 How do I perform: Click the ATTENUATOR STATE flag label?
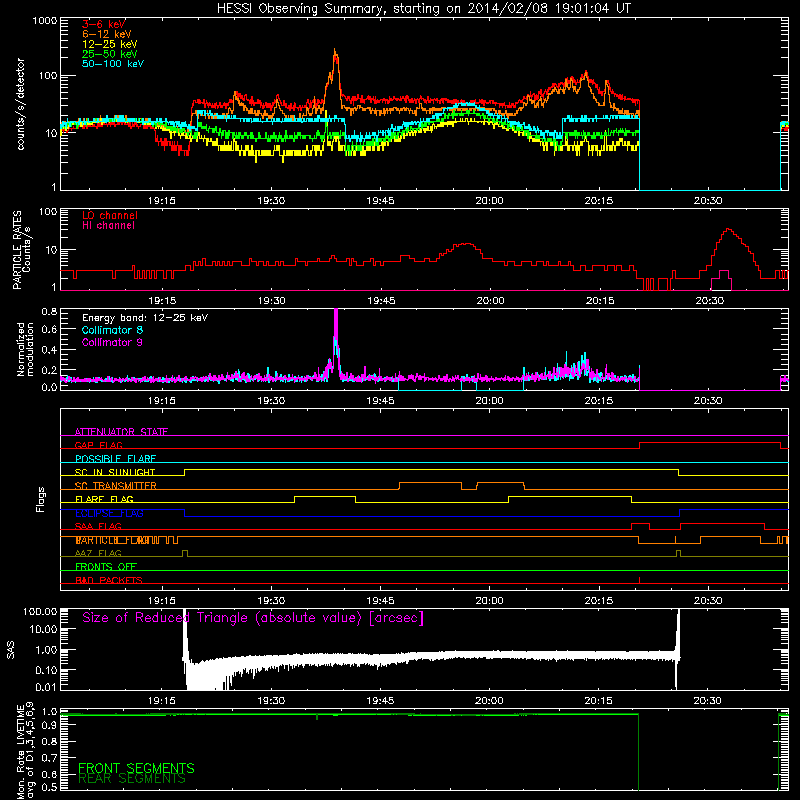click(121, 432)
